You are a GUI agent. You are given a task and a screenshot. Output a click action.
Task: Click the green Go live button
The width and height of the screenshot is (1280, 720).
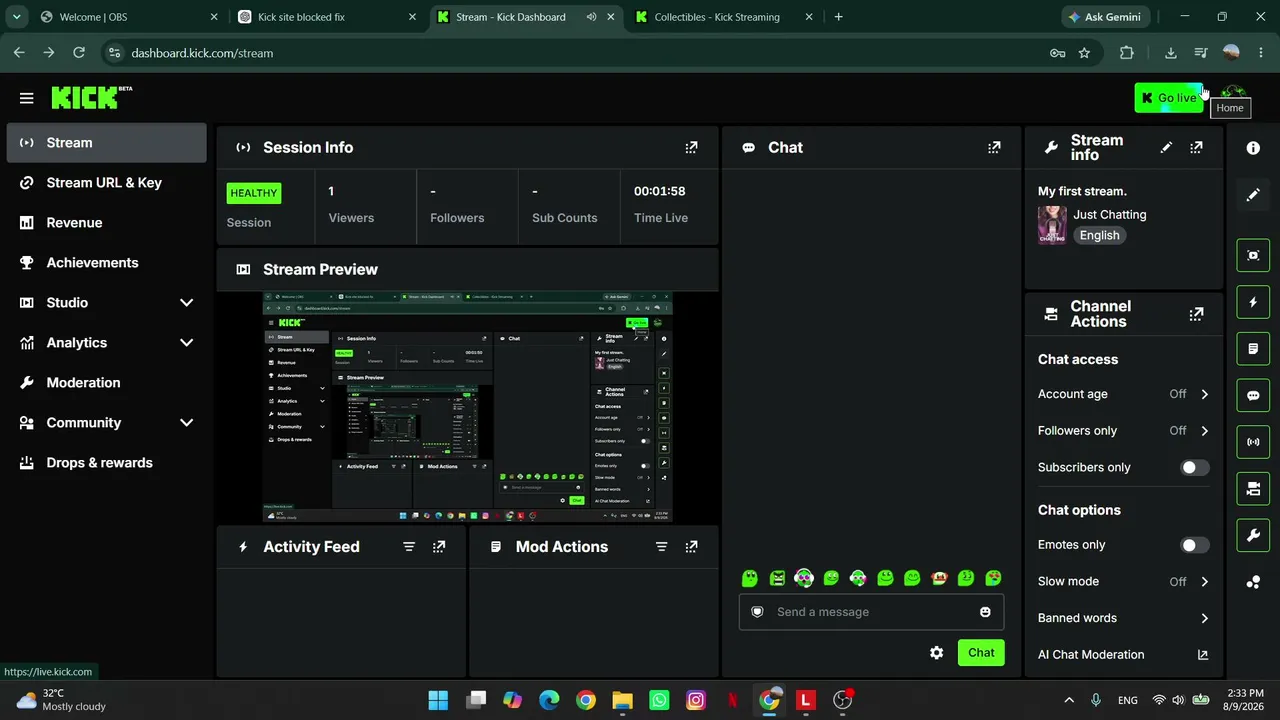tap(1169, 98)
